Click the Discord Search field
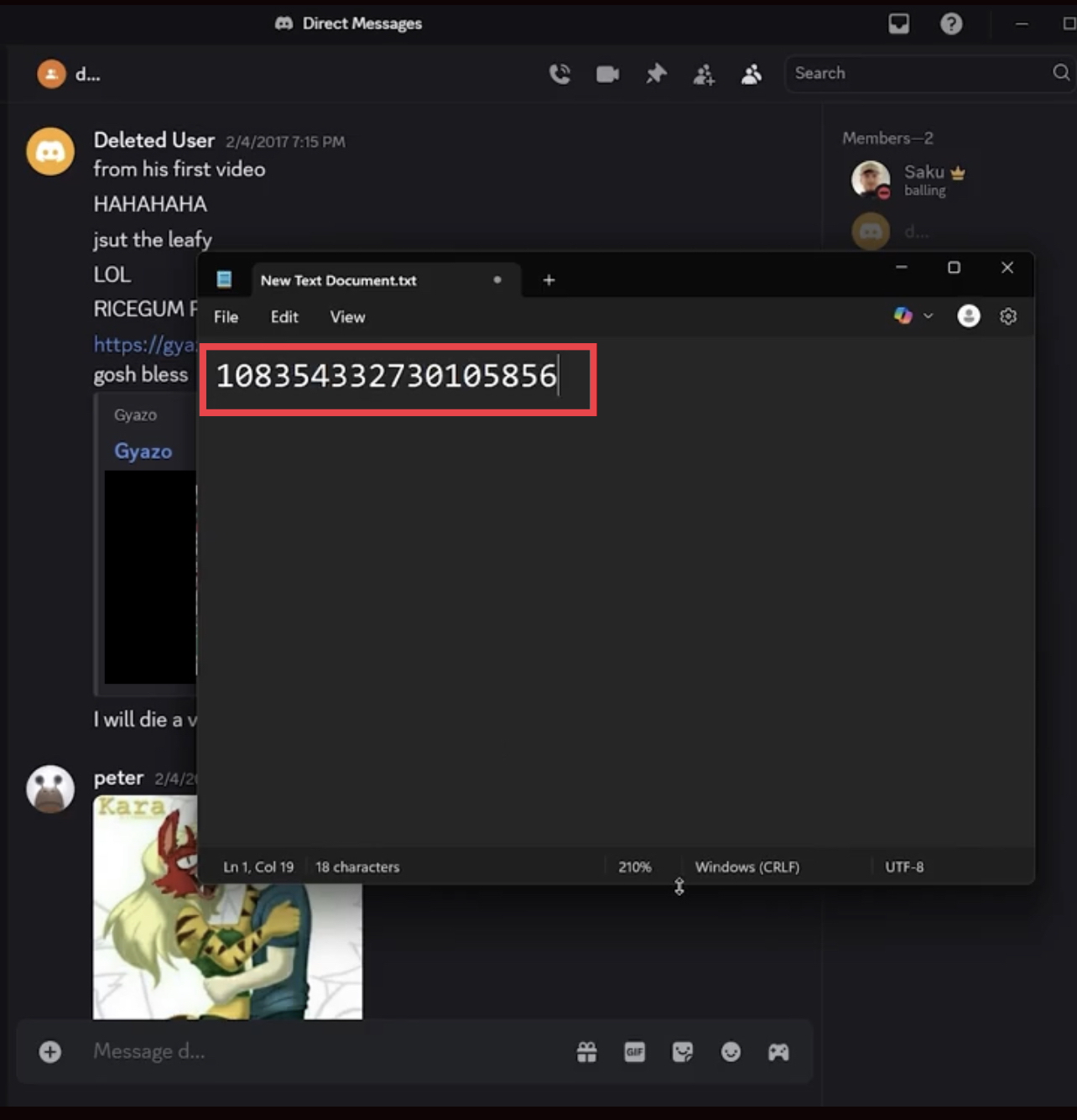This screenshot has width=1077, height=1120. pyautogui.click(x=918, y=74)
